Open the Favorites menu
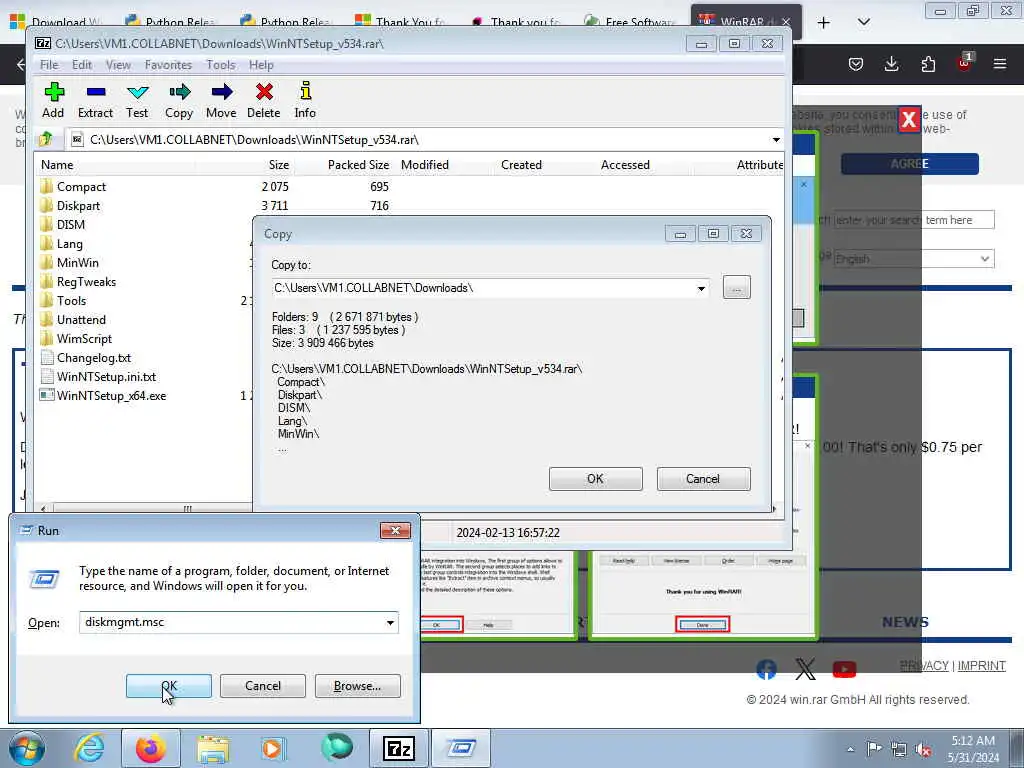Viewport: 1024px width, 768px height. click(x=168, y=65)
